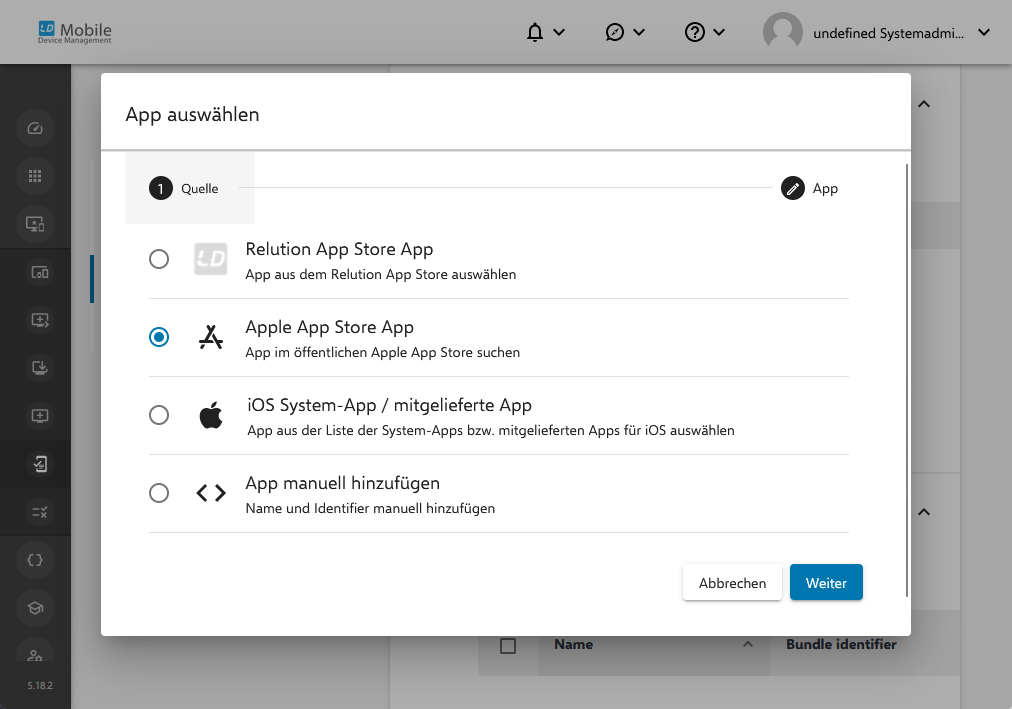Sort the table by Name column
Viewport: 1012px width, 709px height.
point(573,644)
